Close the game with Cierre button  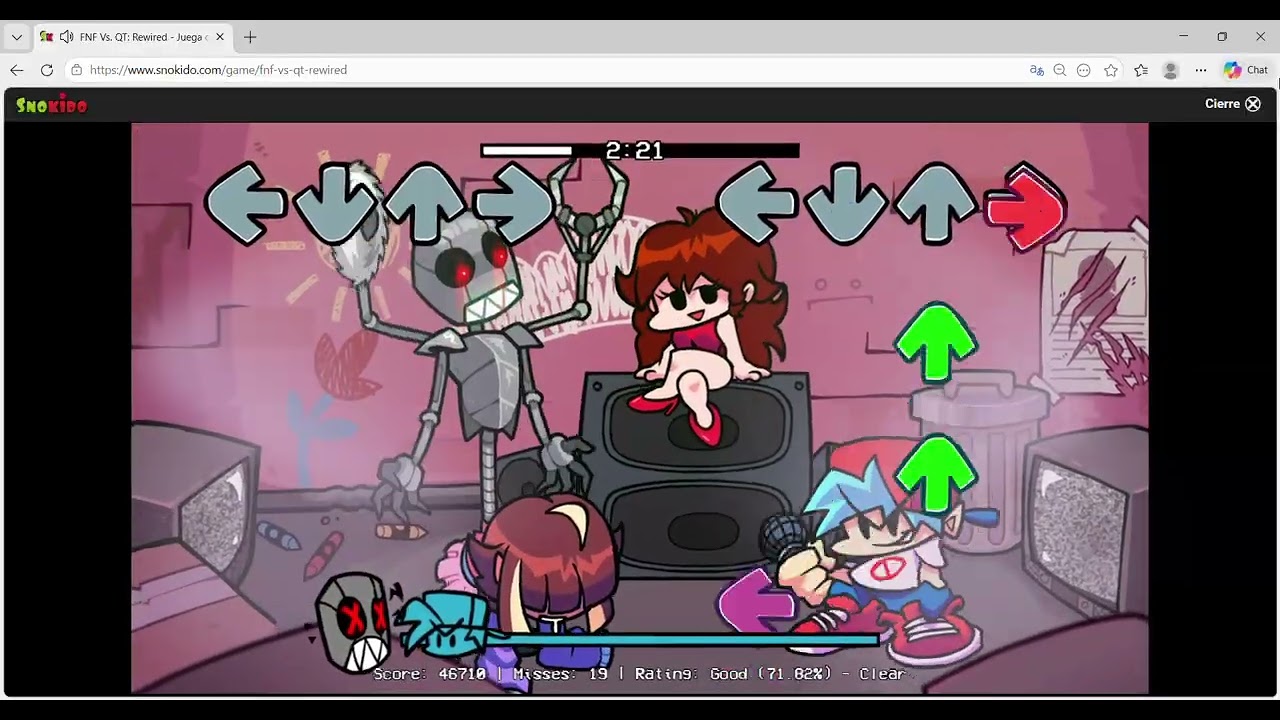[1233, 104]
